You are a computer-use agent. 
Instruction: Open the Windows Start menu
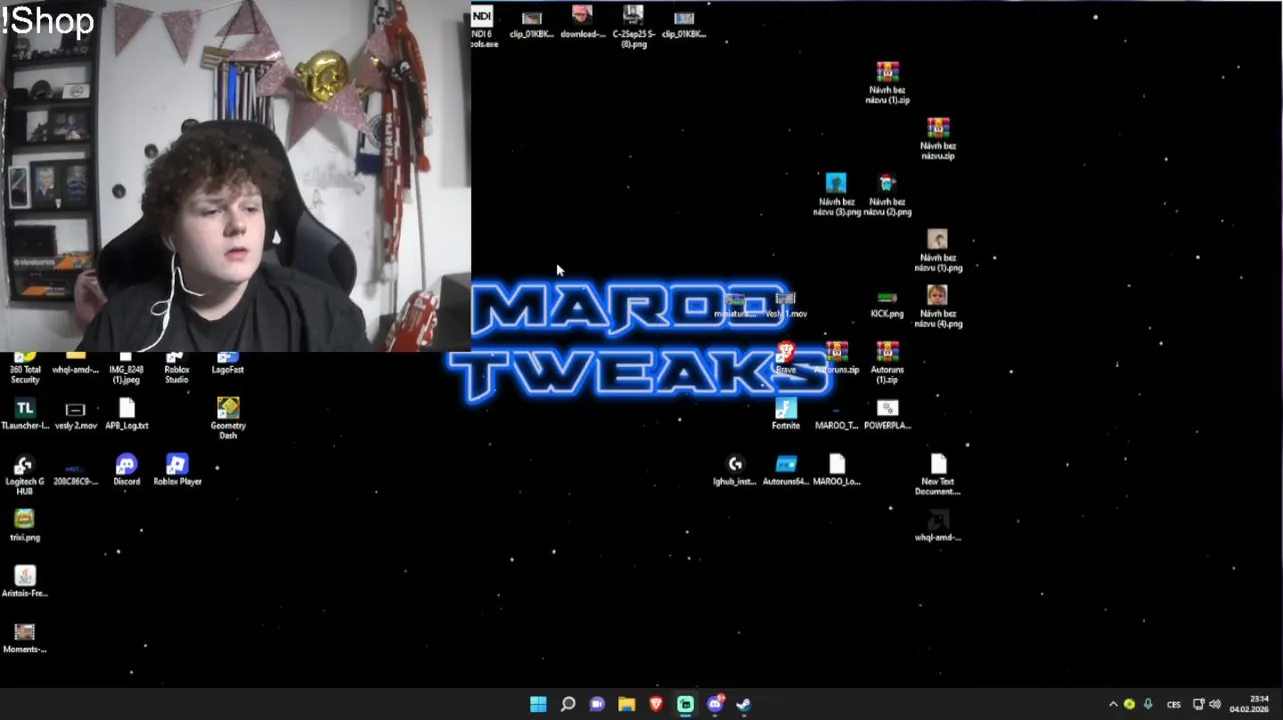click(538, 704)
